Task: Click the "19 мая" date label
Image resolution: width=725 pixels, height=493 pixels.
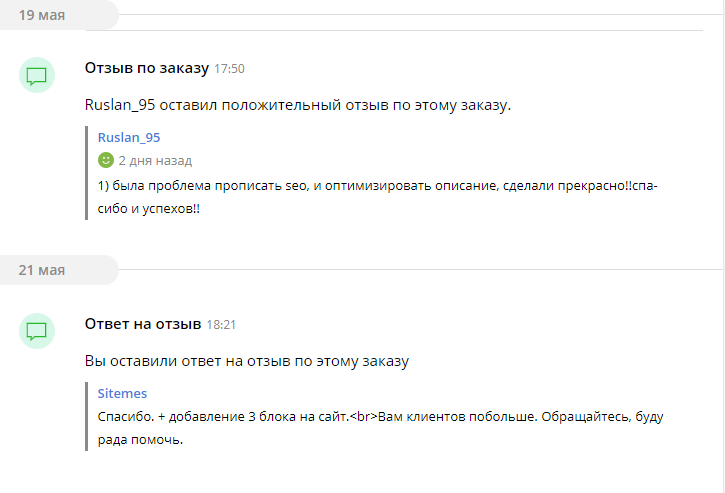Action: point(42,14)
